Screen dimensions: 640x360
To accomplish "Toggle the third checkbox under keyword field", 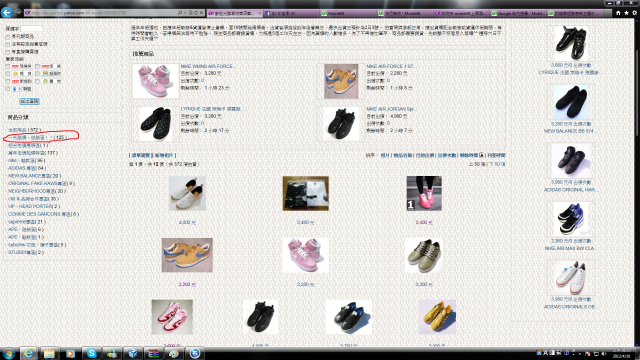I will pos(8,52).
